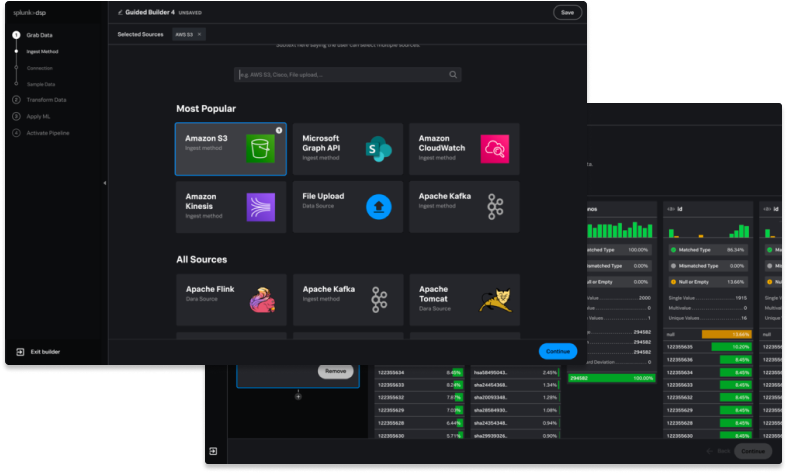787x473 pixels.
Task: Click the Guided Builder 4 title
Action: coord(150,13)
